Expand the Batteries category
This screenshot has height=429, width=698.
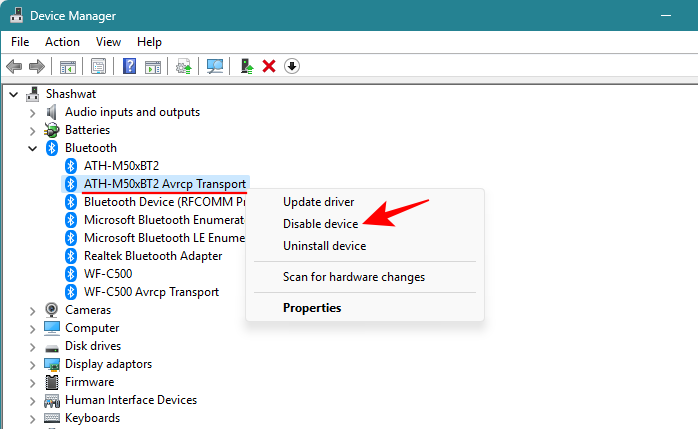click(x=32, y=131)
